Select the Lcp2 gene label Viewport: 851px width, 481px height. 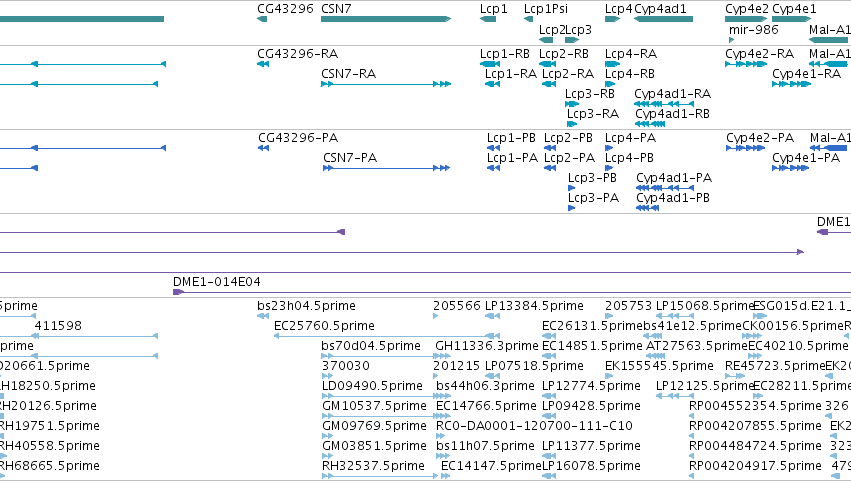coord(552,30)
